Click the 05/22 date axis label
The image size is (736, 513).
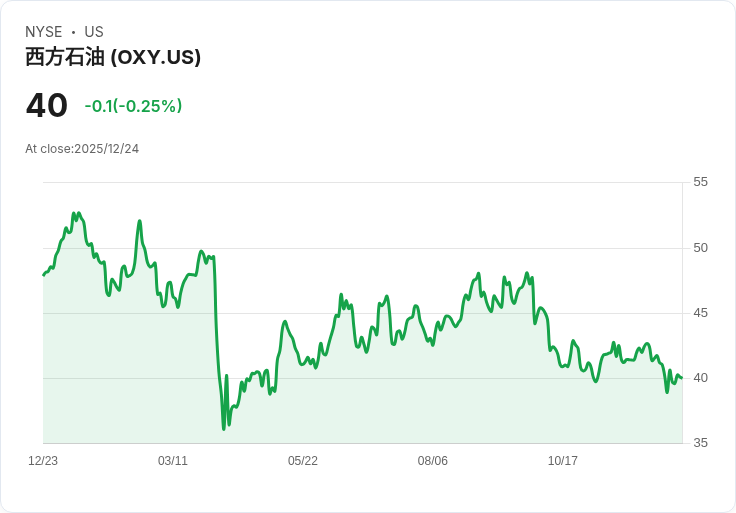pyautogui.click(x=303, y=461)
